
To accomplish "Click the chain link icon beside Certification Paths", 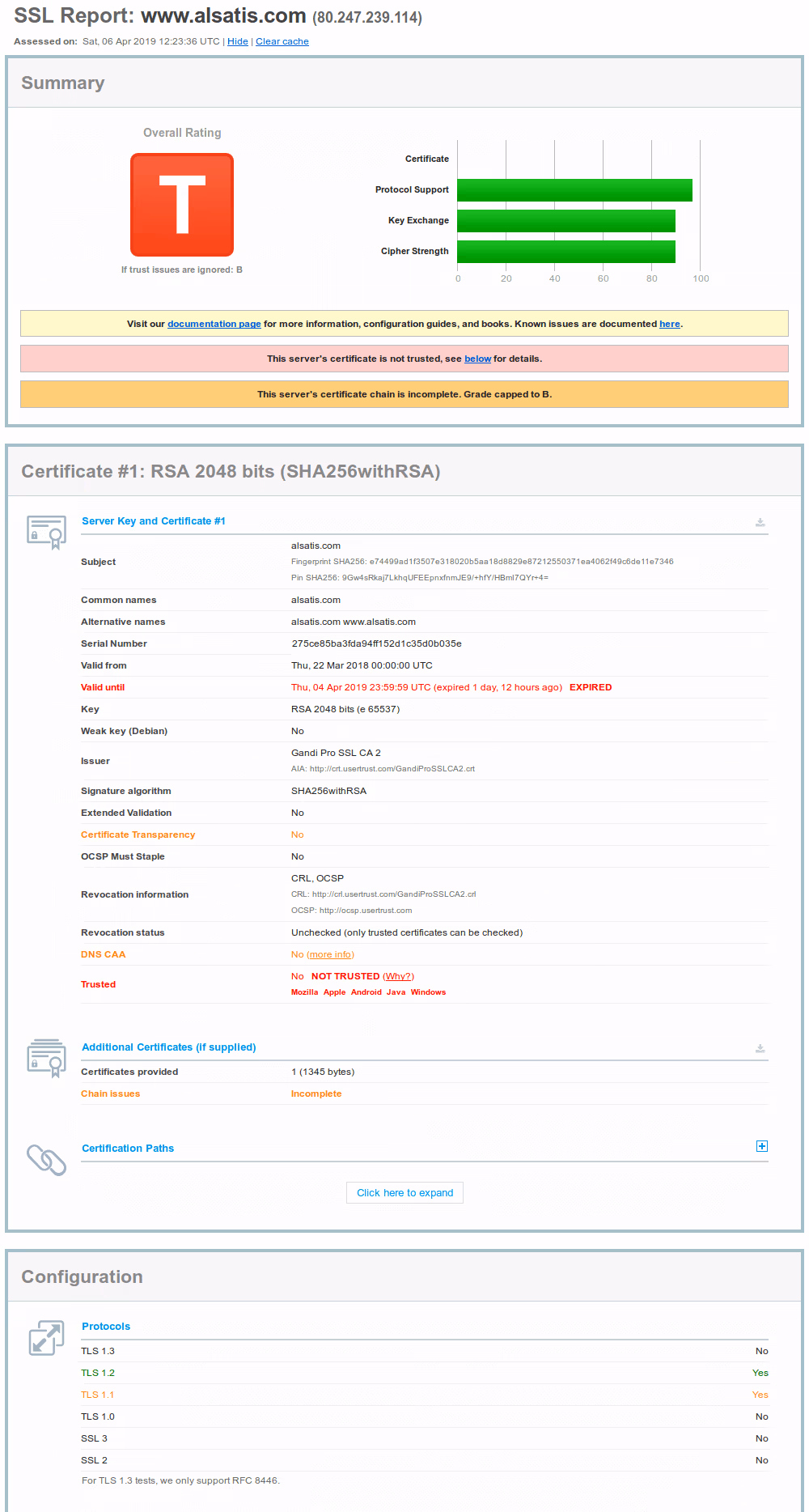I will click(46, 1160).
